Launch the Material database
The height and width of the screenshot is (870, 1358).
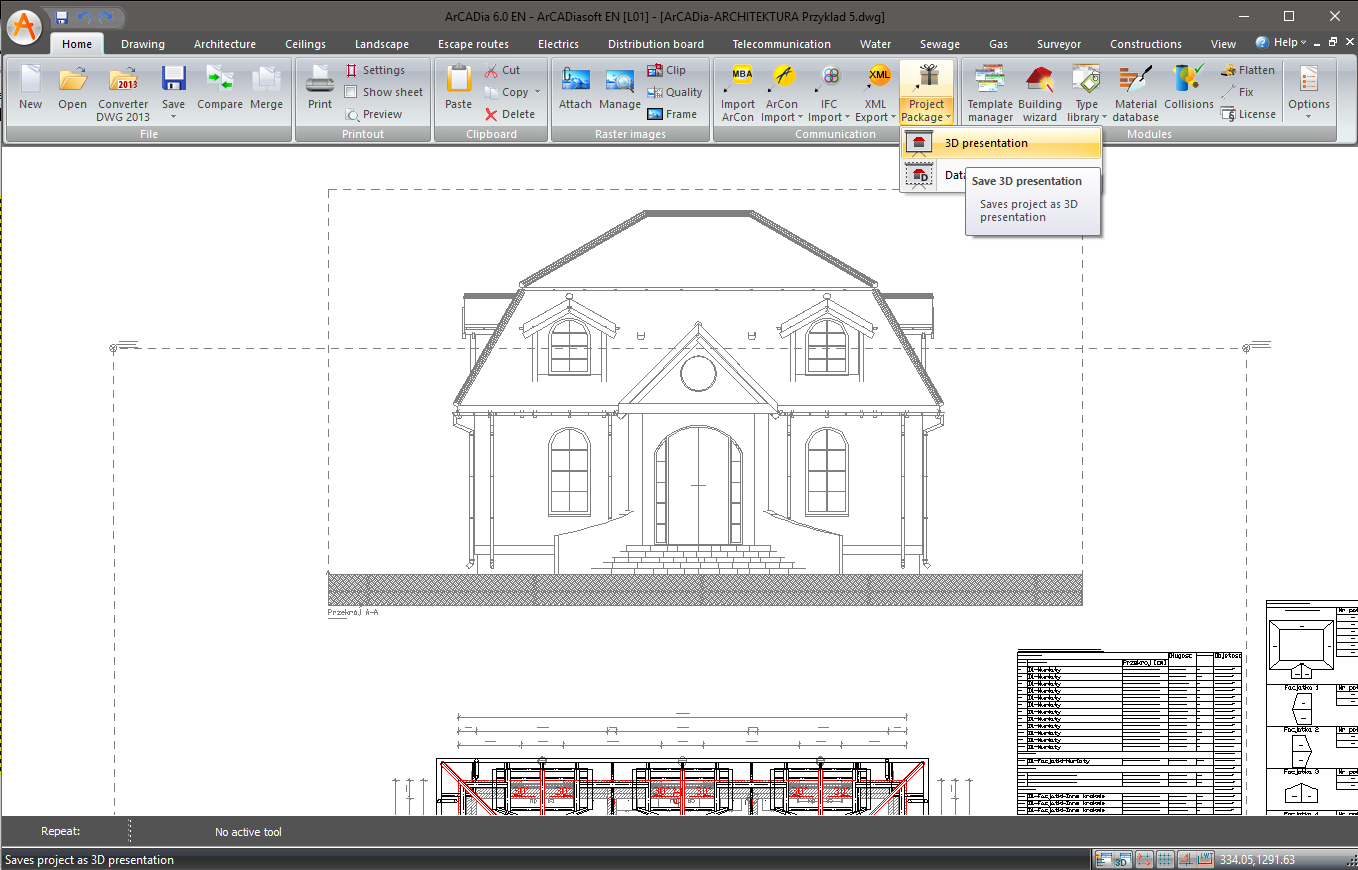point(1135,90)
